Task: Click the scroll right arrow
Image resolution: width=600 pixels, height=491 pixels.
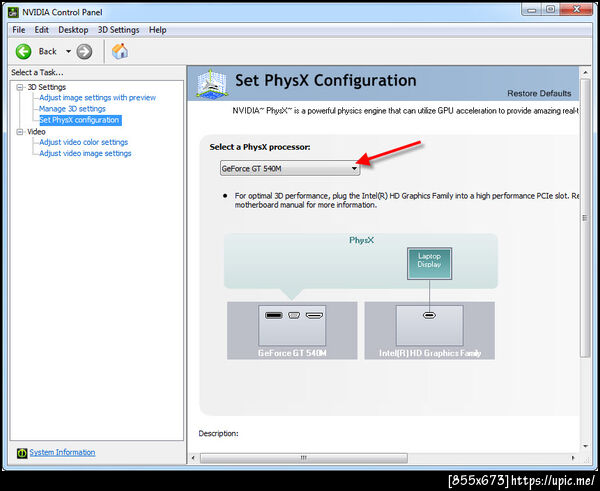Action: coord(573,458)
